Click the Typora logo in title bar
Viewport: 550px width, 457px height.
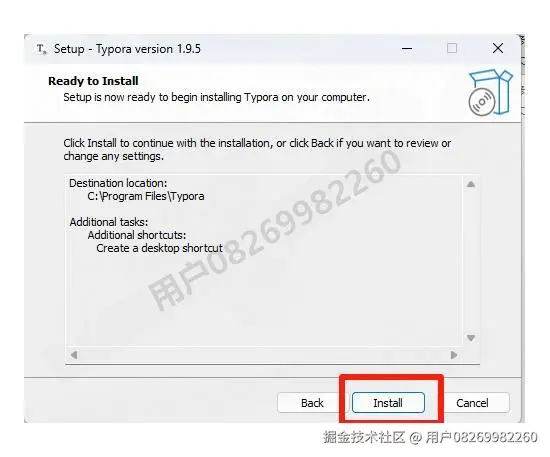41,49
